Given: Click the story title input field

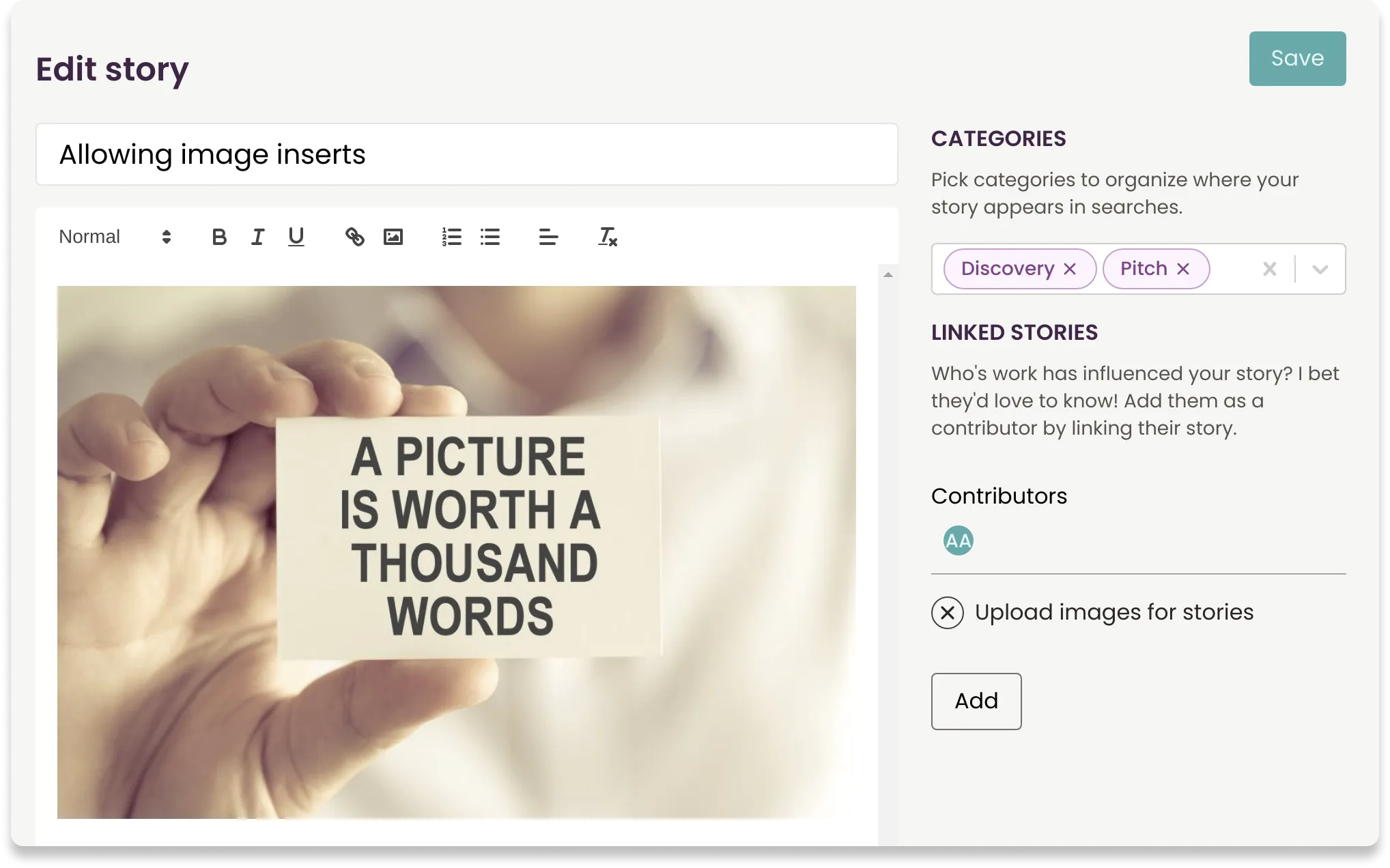Looking at the screenshot, I should coord(466,155).
